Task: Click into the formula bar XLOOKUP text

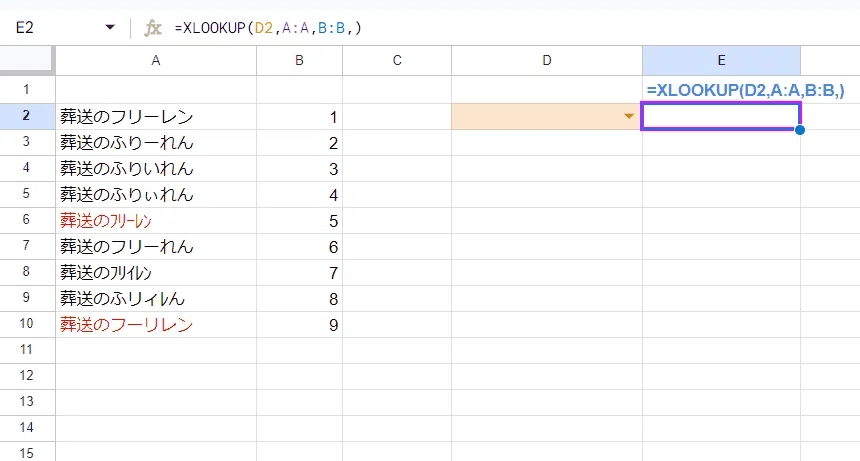Action: pos(268,28)
